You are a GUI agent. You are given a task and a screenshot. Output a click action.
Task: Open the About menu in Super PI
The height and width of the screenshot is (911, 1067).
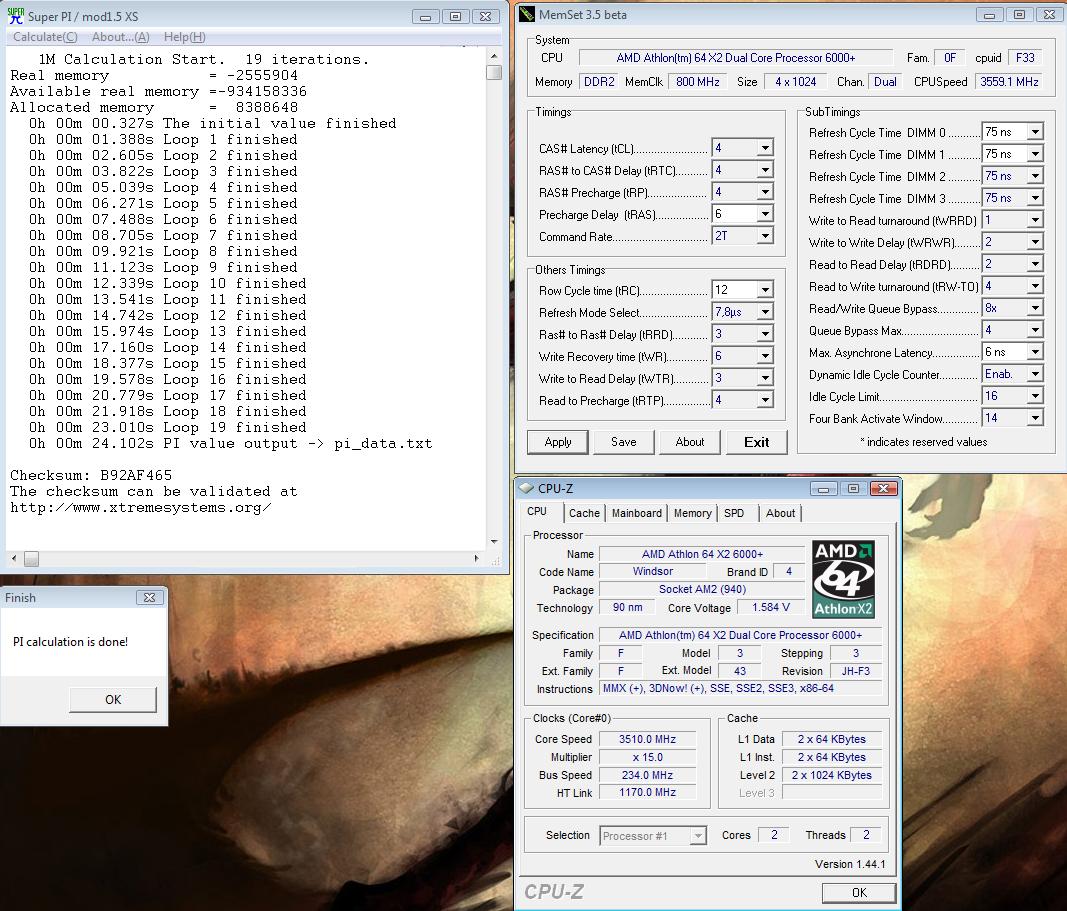tap(120, 37)
